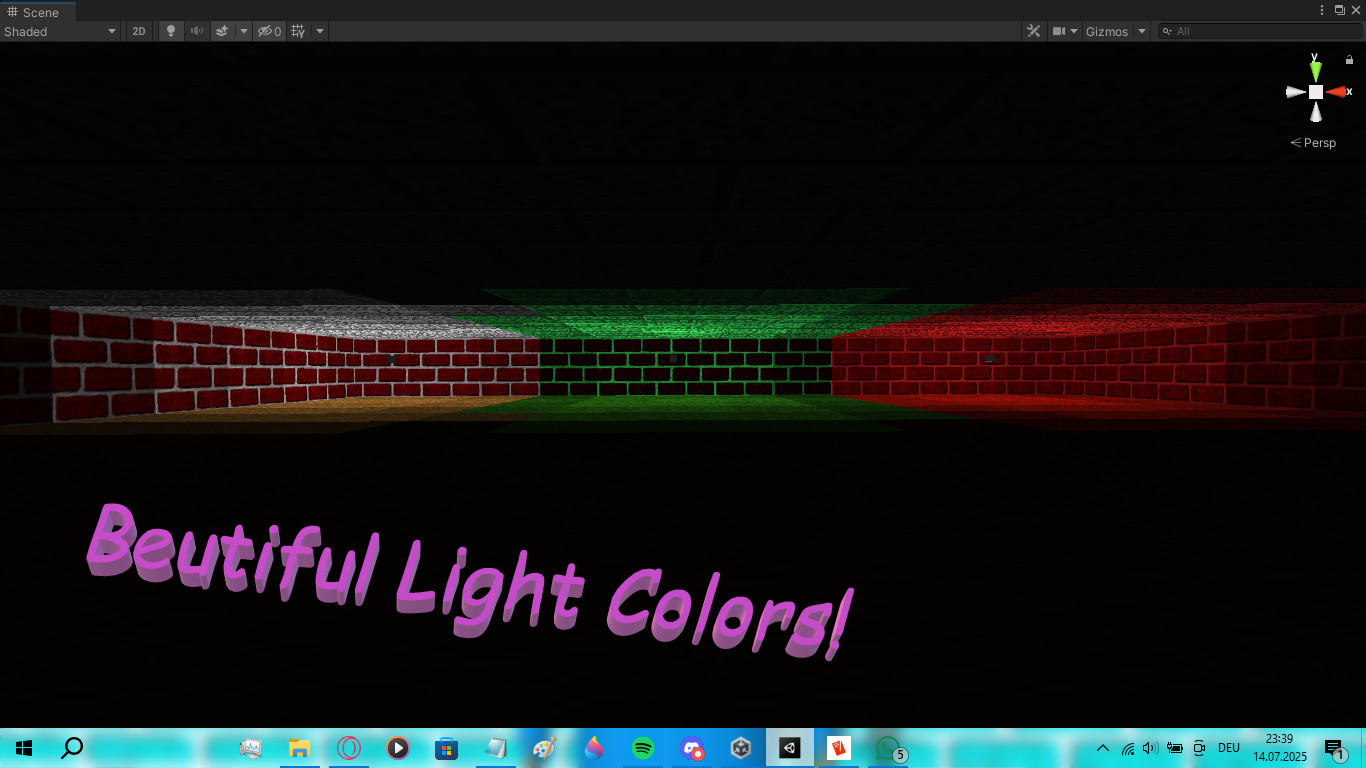Open Discord from the taskbar

click(691, 747)
